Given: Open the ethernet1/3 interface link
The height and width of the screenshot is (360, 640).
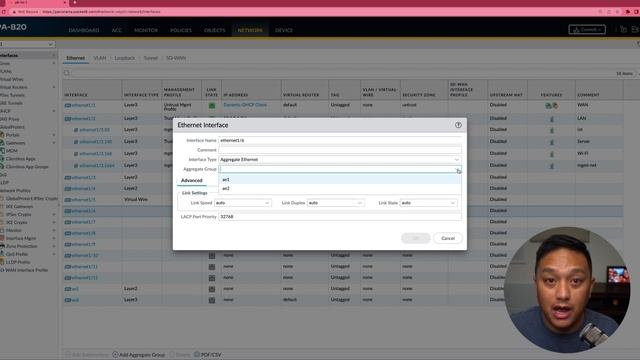Looking at the screenshot, I should 83,178.
